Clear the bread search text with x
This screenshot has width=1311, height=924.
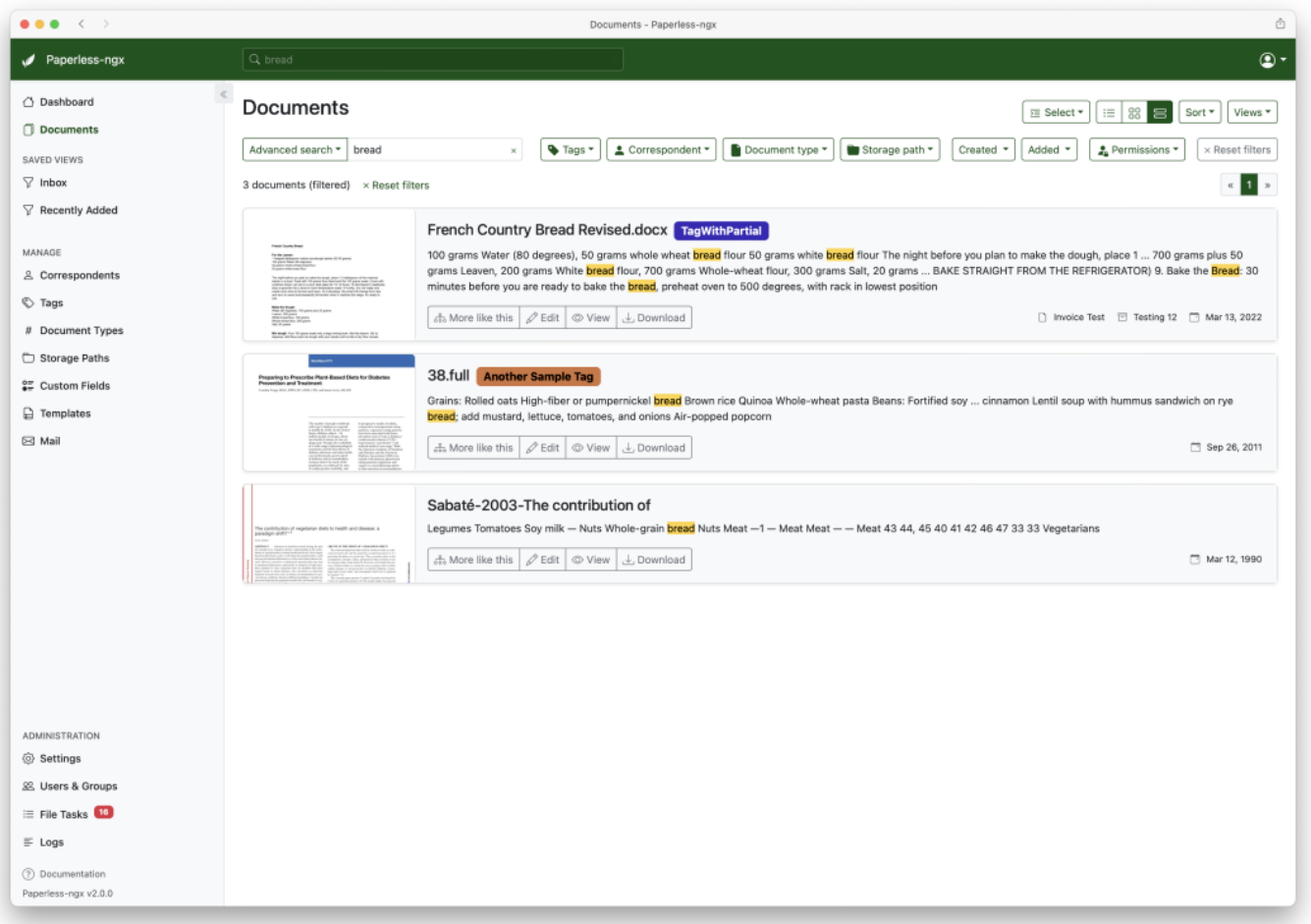click(x=513, y=150)
